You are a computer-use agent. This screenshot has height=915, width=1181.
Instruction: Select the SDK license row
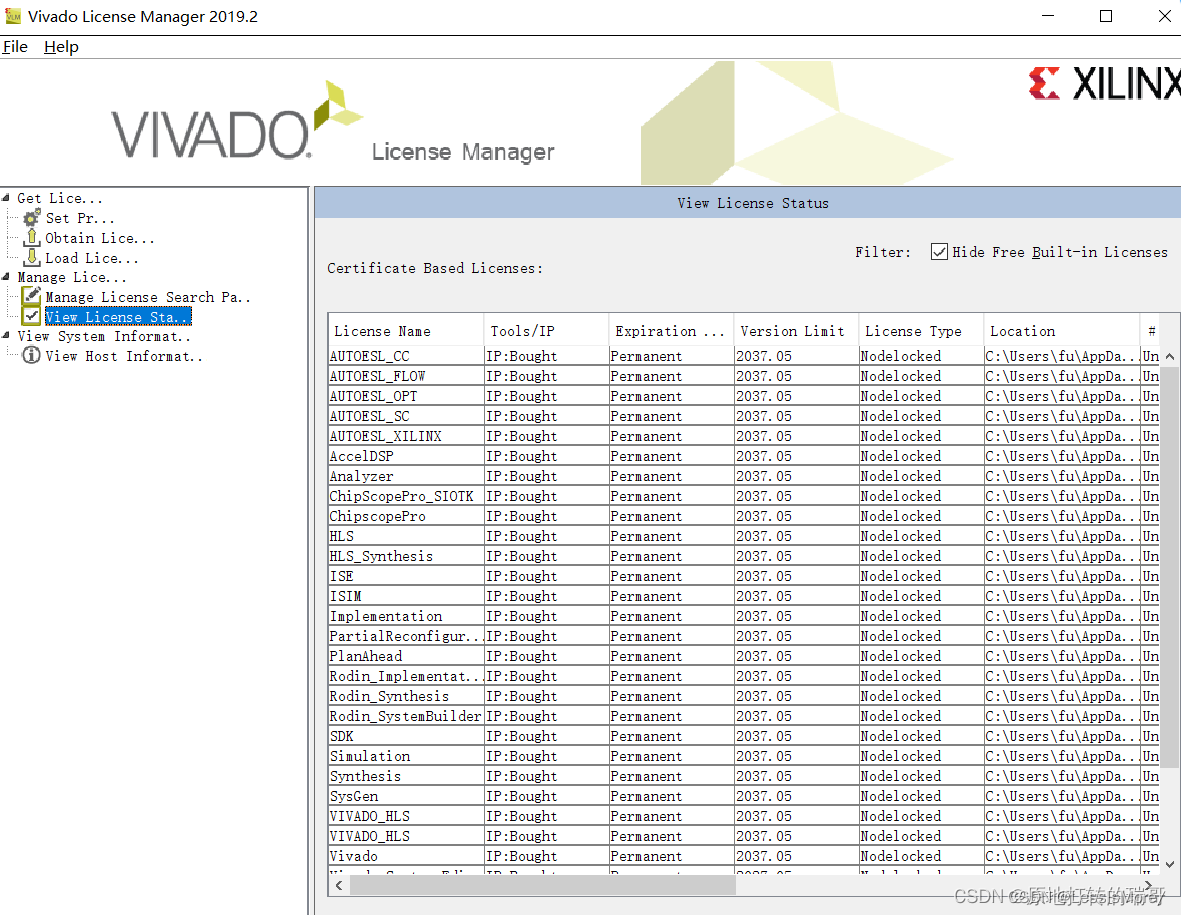click(744, 736)
